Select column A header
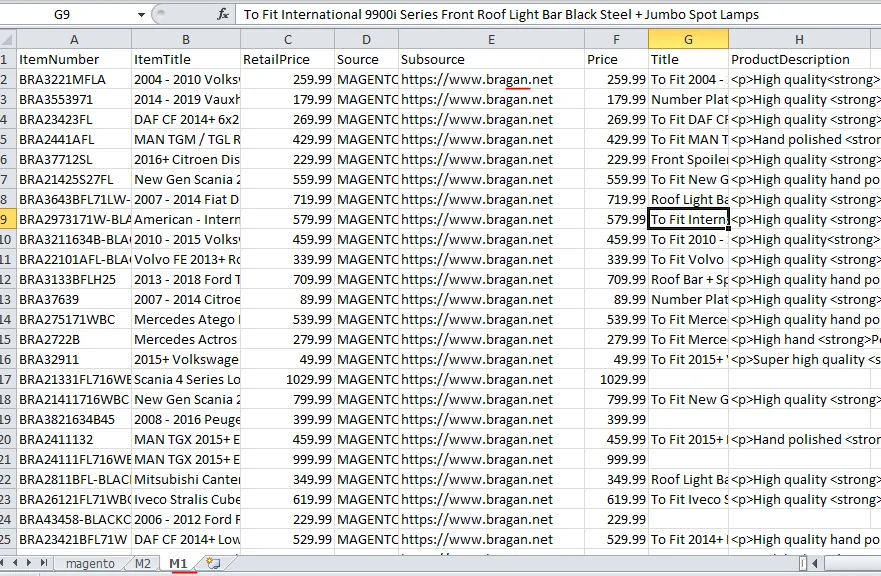Screen dimensions: 881x576 (74, 39)
